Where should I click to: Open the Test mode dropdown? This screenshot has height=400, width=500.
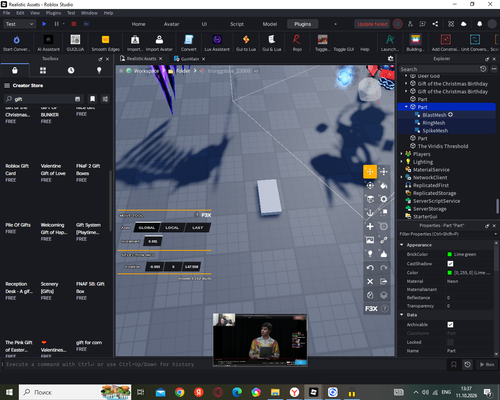pos(19,24)
